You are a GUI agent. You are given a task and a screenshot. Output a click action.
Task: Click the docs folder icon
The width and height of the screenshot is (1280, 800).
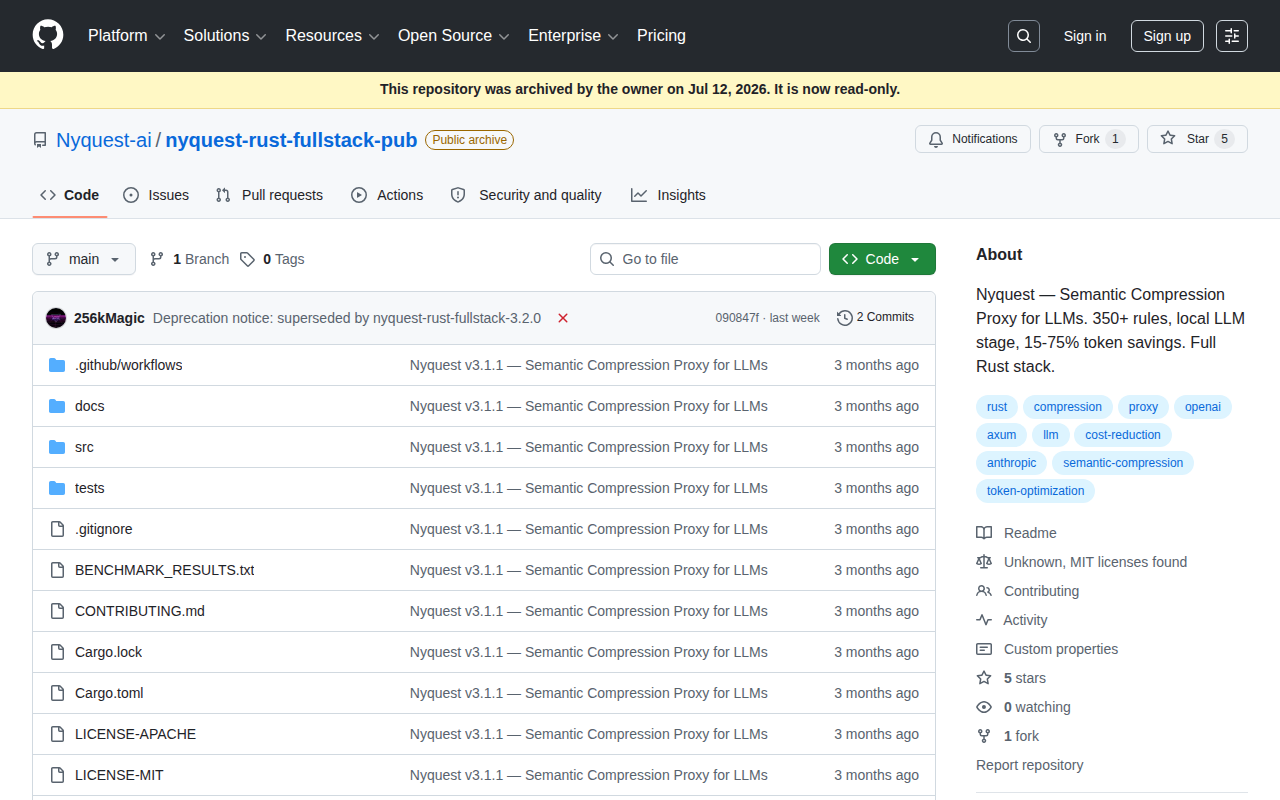point(57,406)
